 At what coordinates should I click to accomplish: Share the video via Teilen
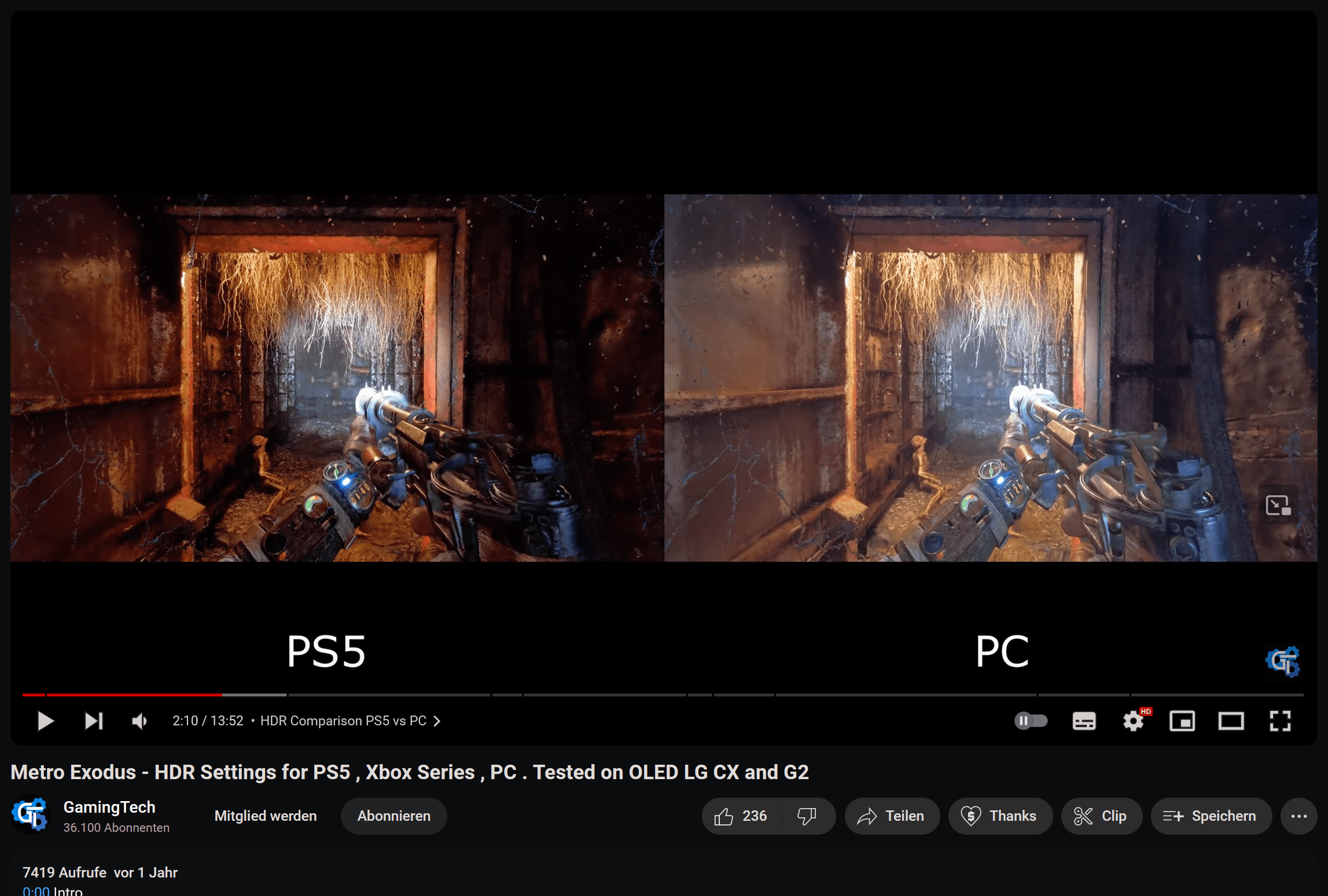tap(892, 816)
